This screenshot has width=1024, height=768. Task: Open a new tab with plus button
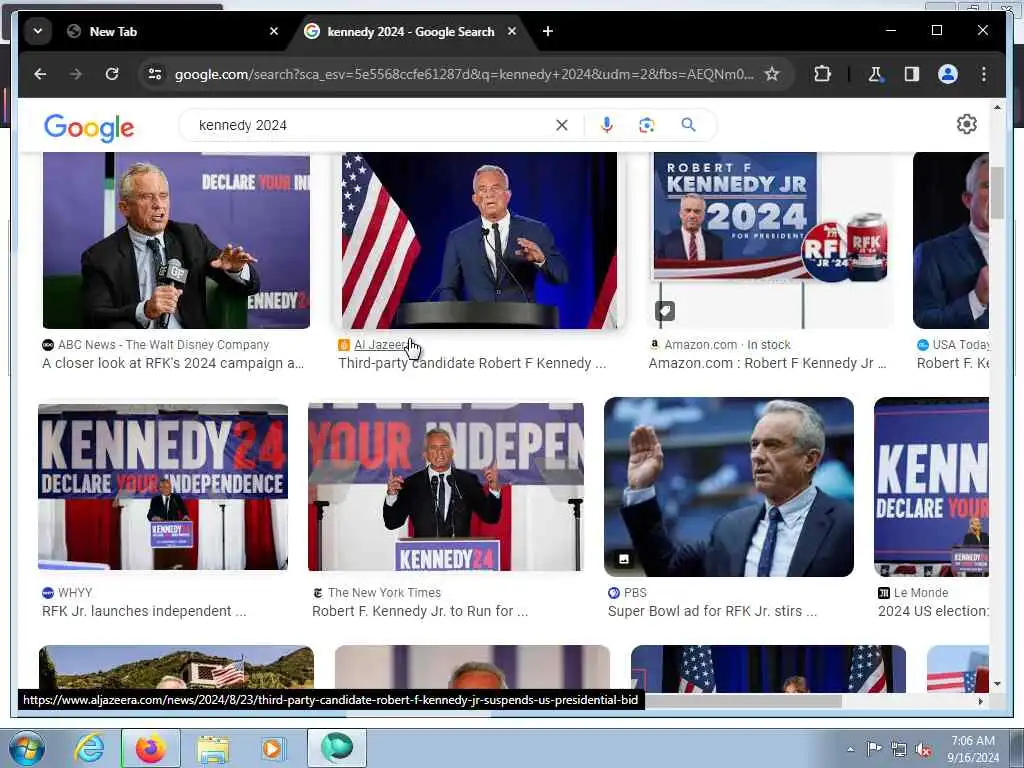click(x=548, y=31)
